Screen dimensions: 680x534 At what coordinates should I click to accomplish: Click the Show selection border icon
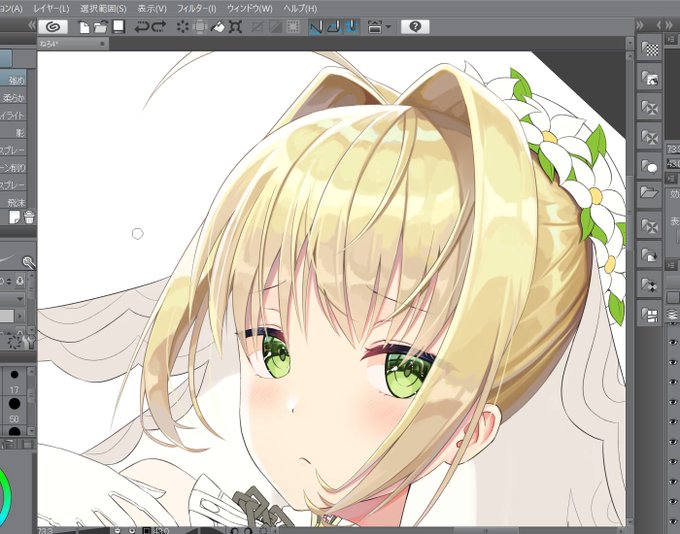[x=294, y=27]
